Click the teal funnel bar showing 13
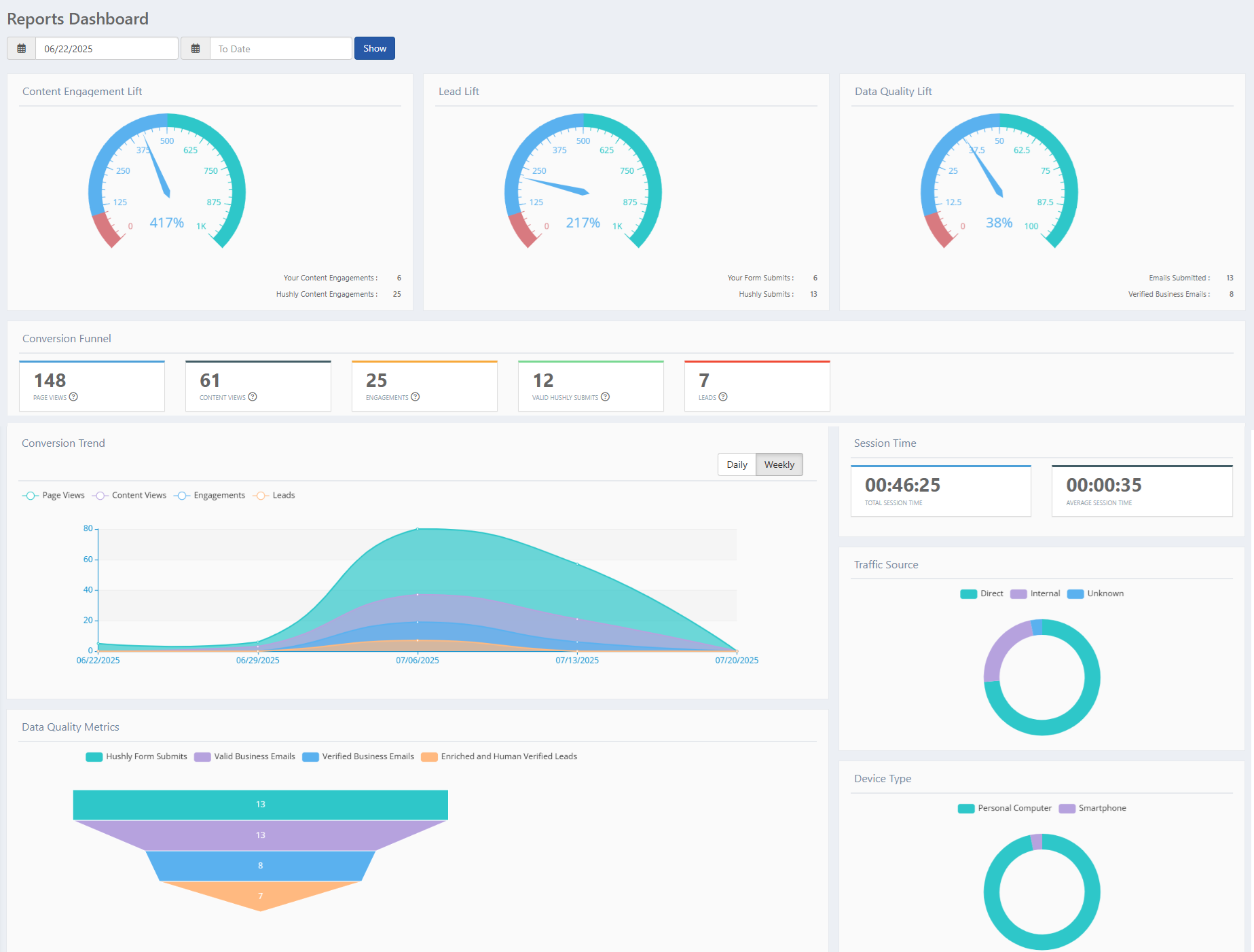Image resolution: width=1254 pixels, height=952 pixels. point(261,805)
